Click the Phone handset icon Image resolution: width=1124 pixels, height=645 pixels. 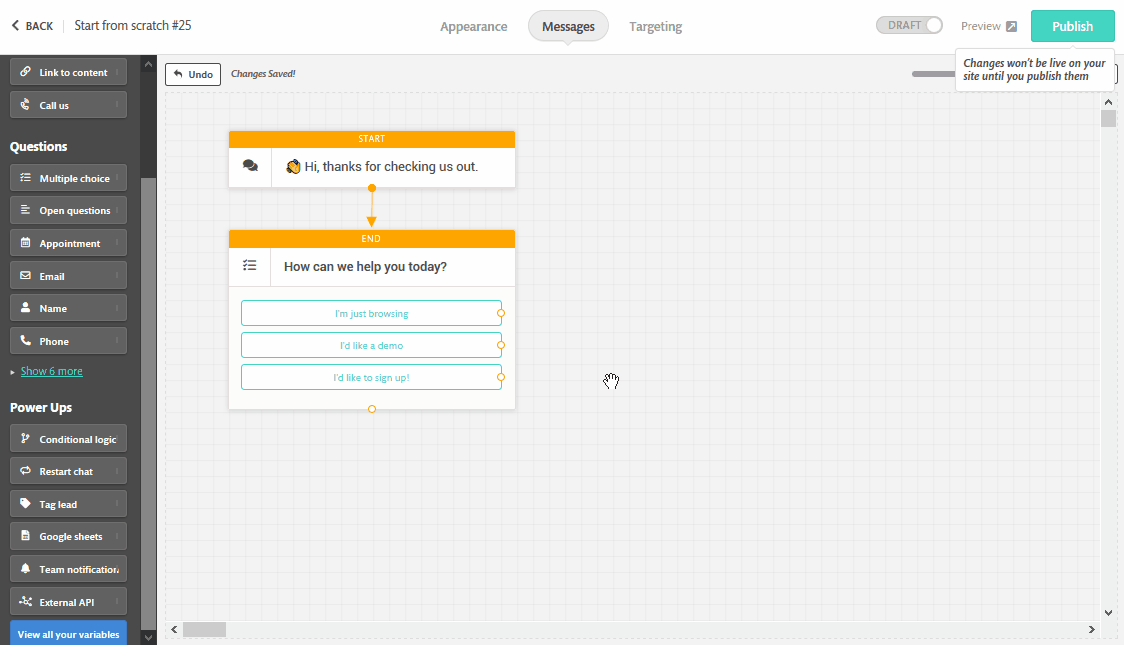(25, 340)
